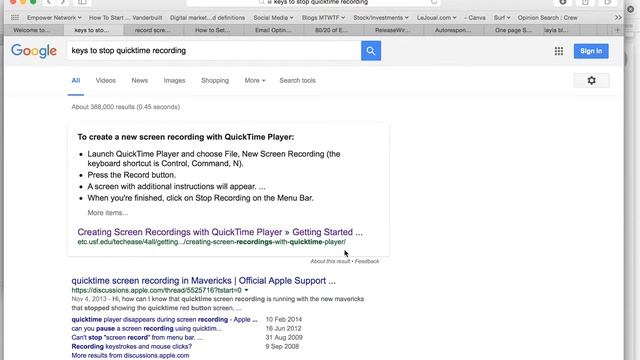
Task: Open Can't stop "screen record" from menu bar link
Action: point(137,337)
